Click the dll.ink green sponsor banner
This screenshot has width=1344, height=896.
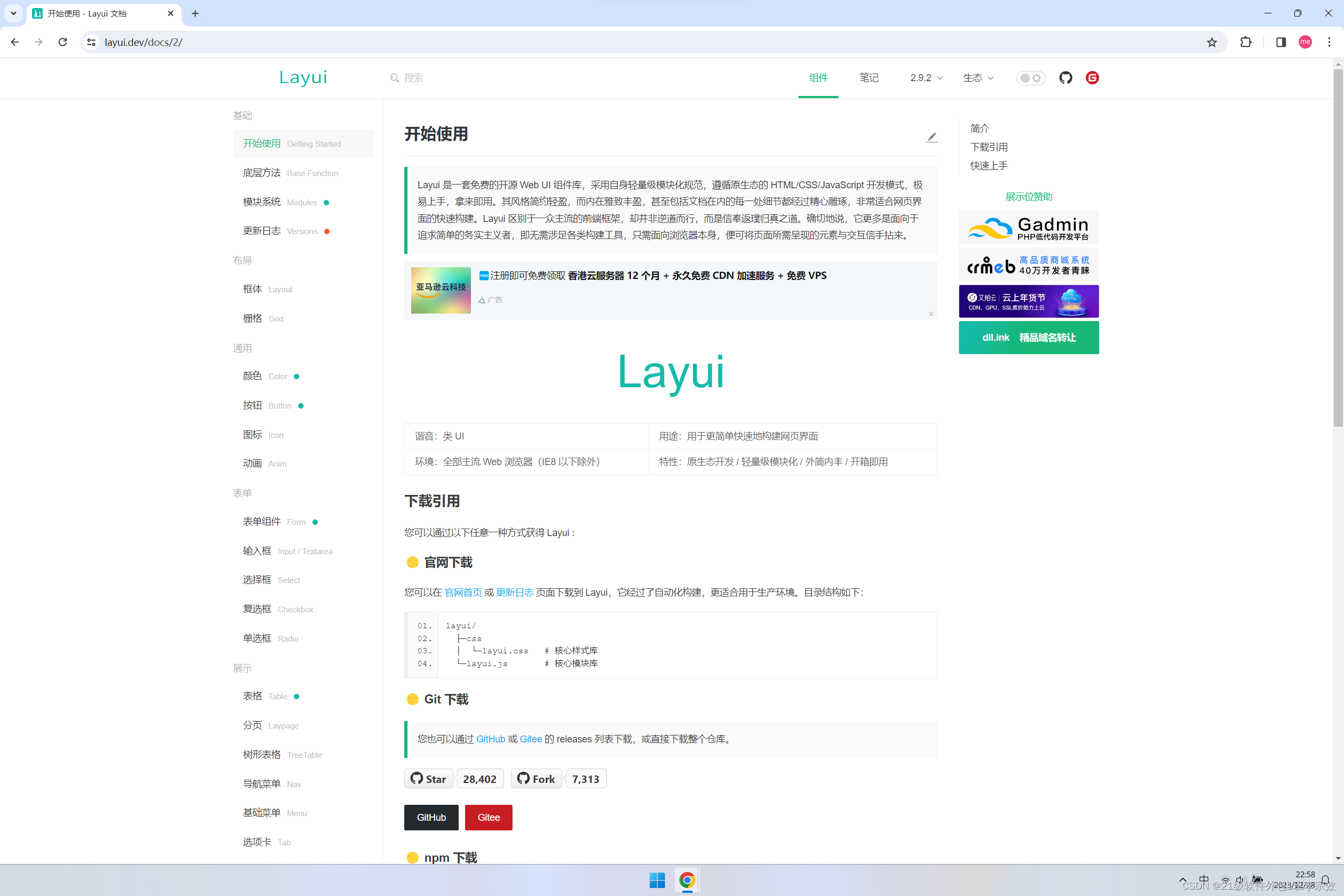click(x=1029, y=338)
